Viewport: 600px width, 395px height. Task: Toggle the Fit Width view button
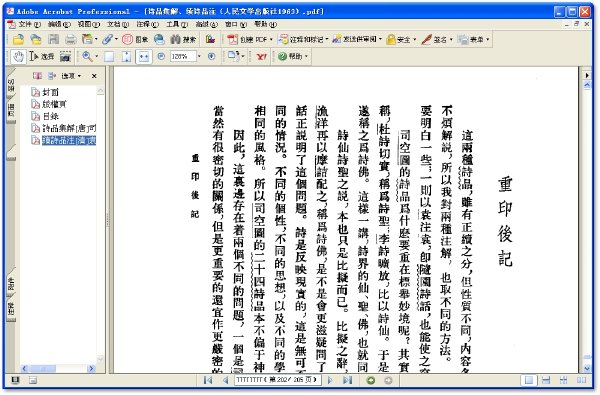pos(143,57)
